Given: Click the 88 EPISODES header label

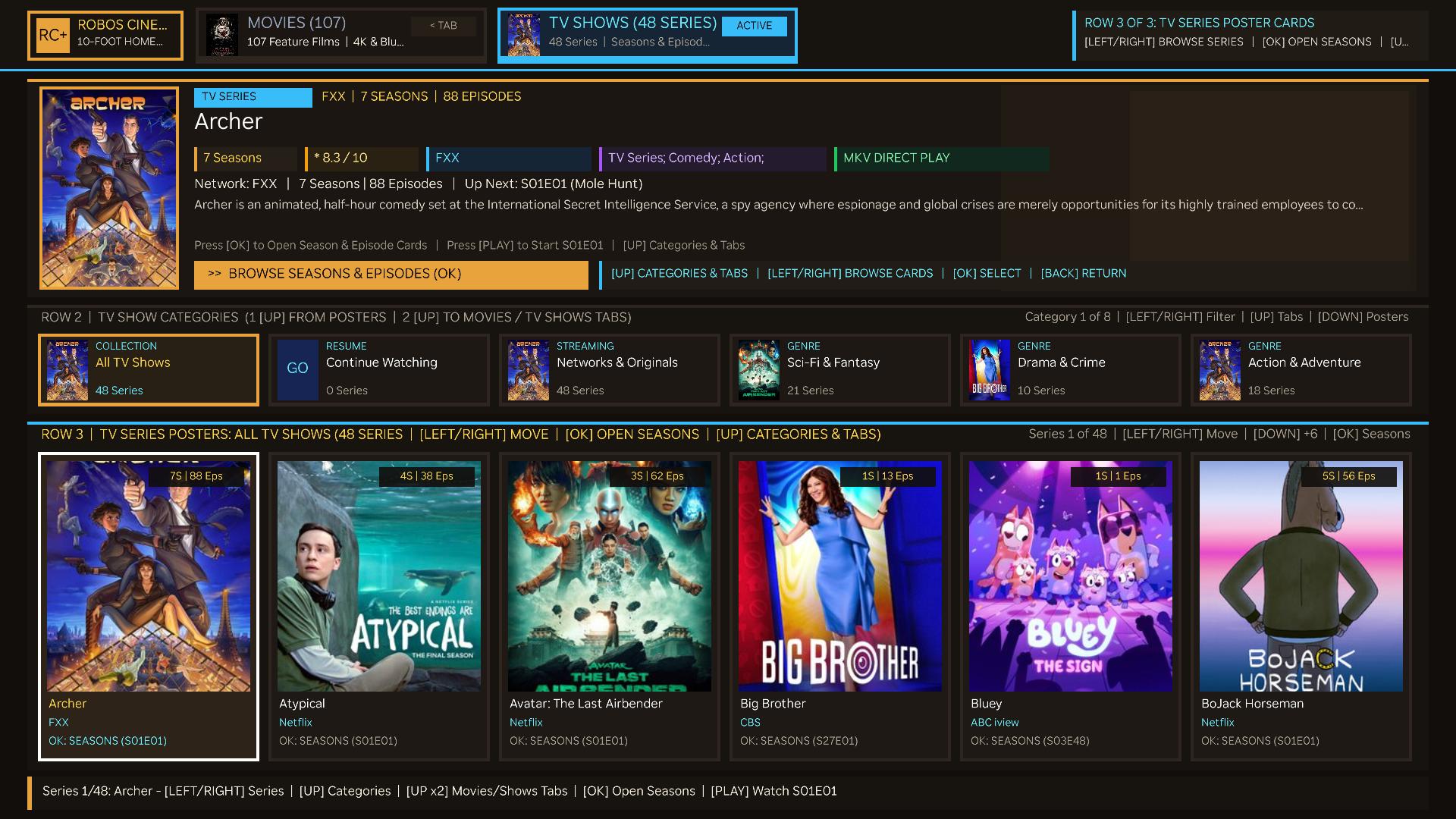Looking at the screenshot, I should [482, 97].
